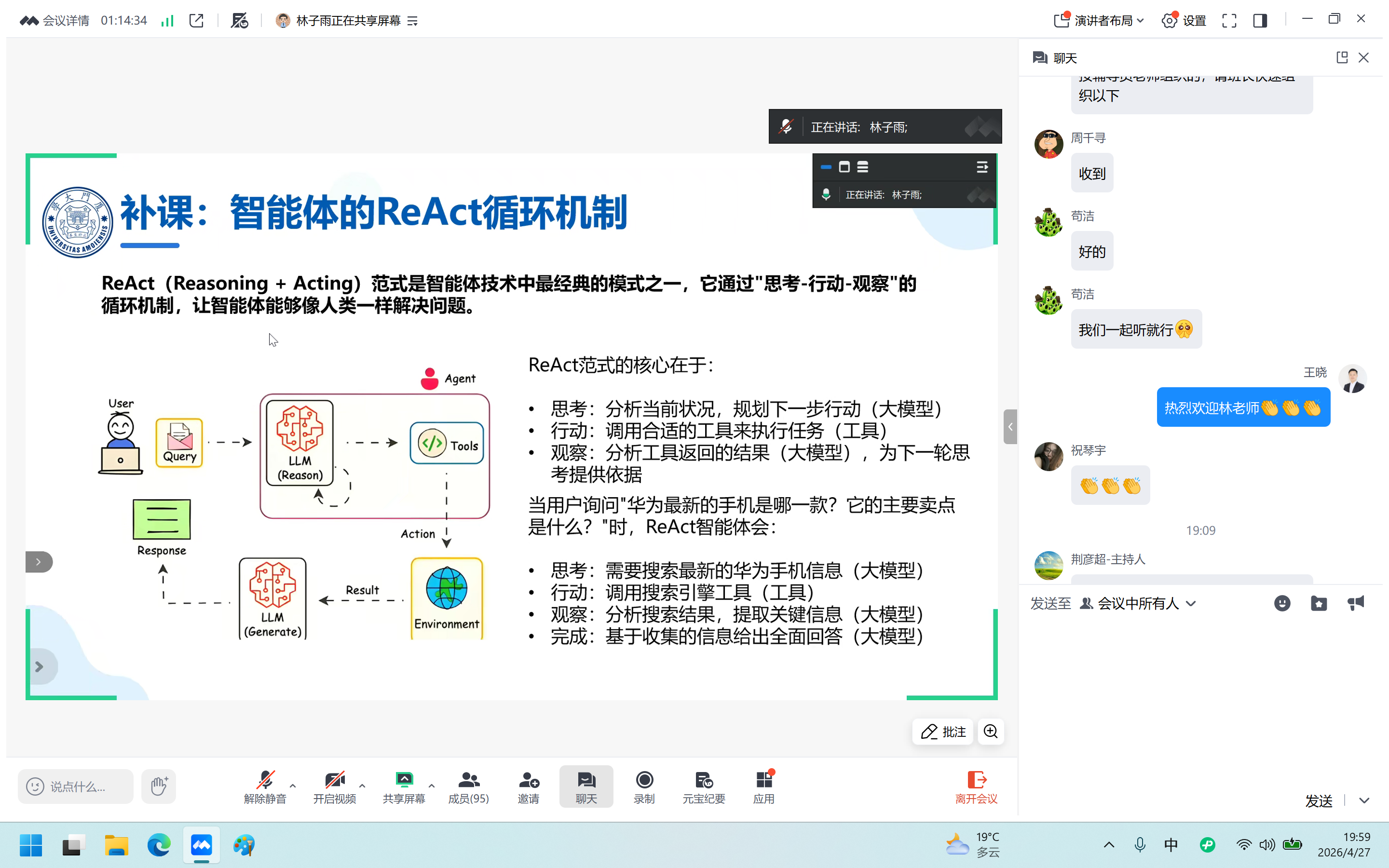Click 荆彦超-主持人's avatar in chat

pyautogui.click(x=1048, y=566)
